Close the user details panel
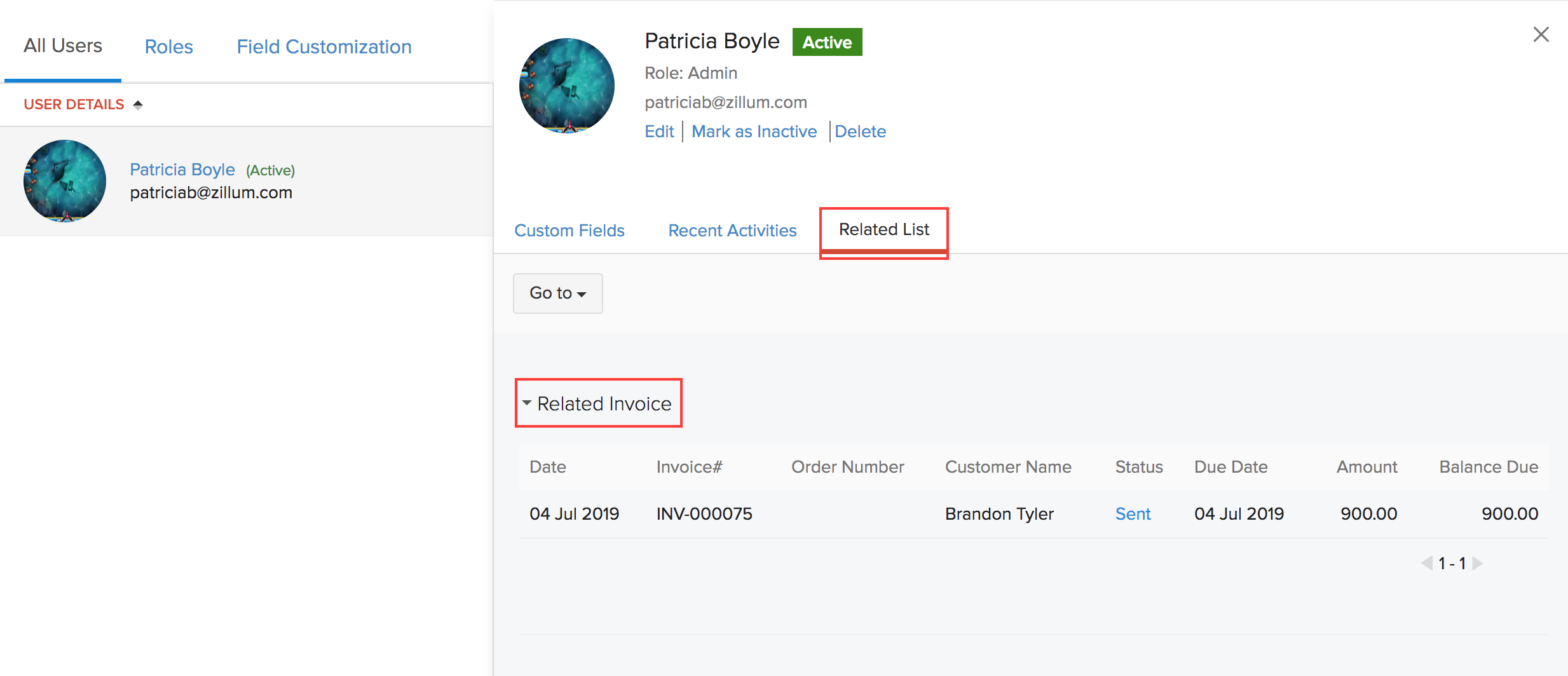The height and width of the screenshot is (676, 1568). pyautogui.click(x=1541, y=34)
